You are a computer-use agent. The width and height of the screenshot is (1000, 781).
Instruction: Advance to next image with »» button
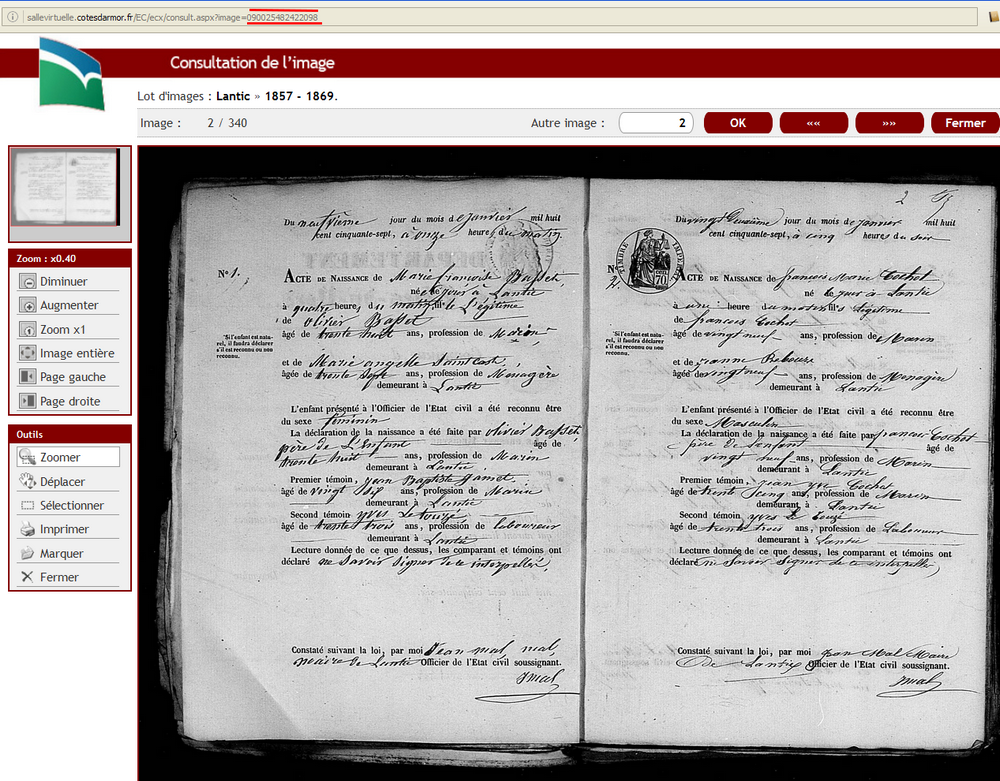889,123
